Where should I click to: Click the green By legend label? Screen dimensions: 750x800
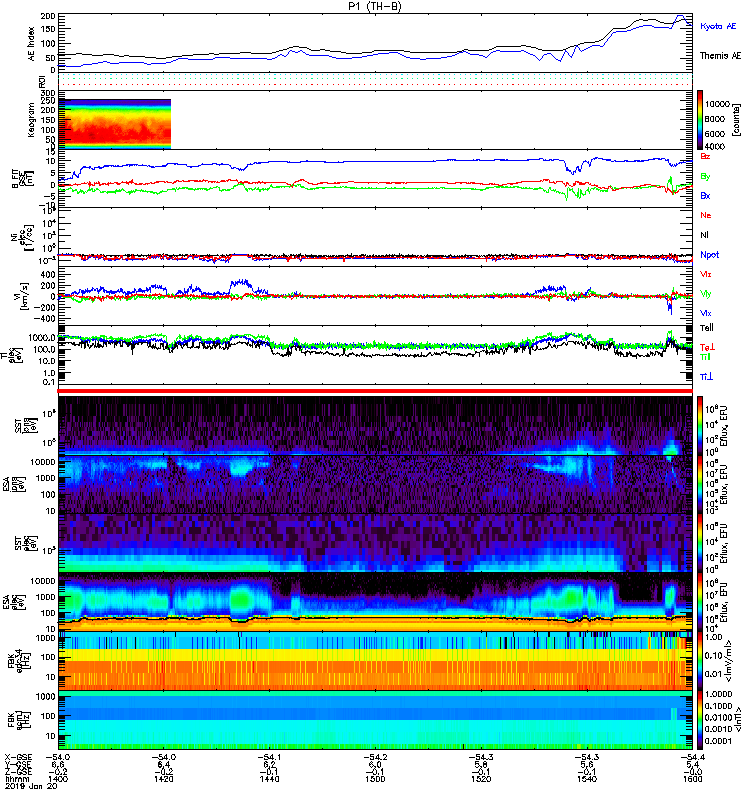tap(705, 177)
